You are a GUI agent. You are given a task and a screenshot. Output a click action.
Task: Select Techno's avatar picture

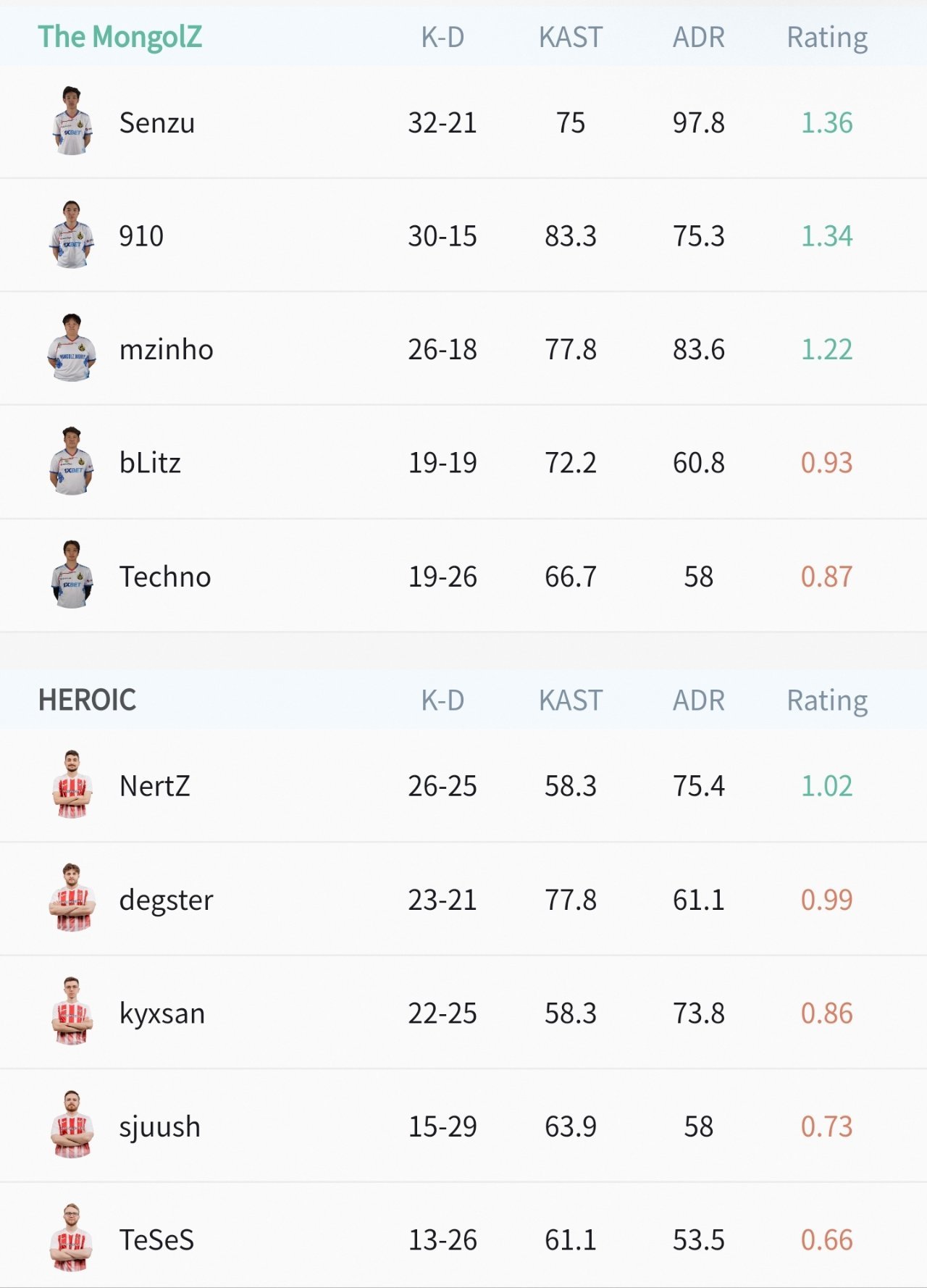click(x=72, y=575)
